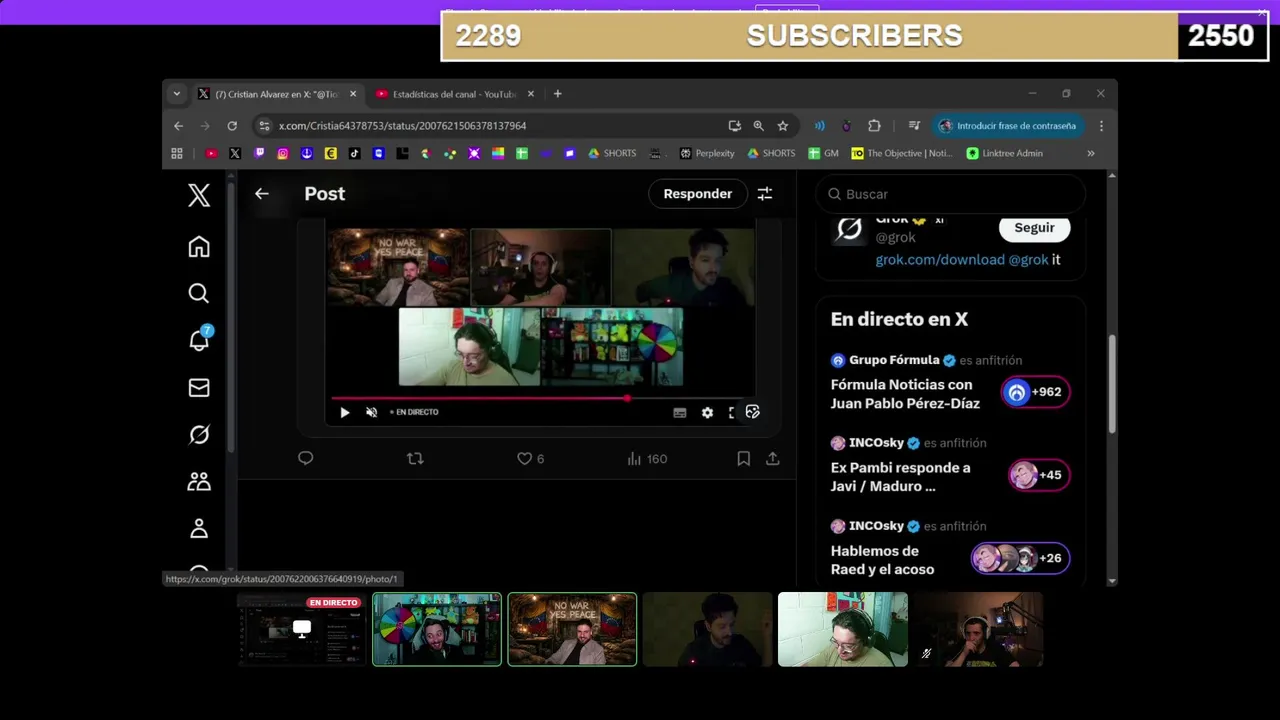This screenshot has width=1280, height=720.
Task: Open media controls icon in Chrome toolbar
Action: [x=914, y=126]
